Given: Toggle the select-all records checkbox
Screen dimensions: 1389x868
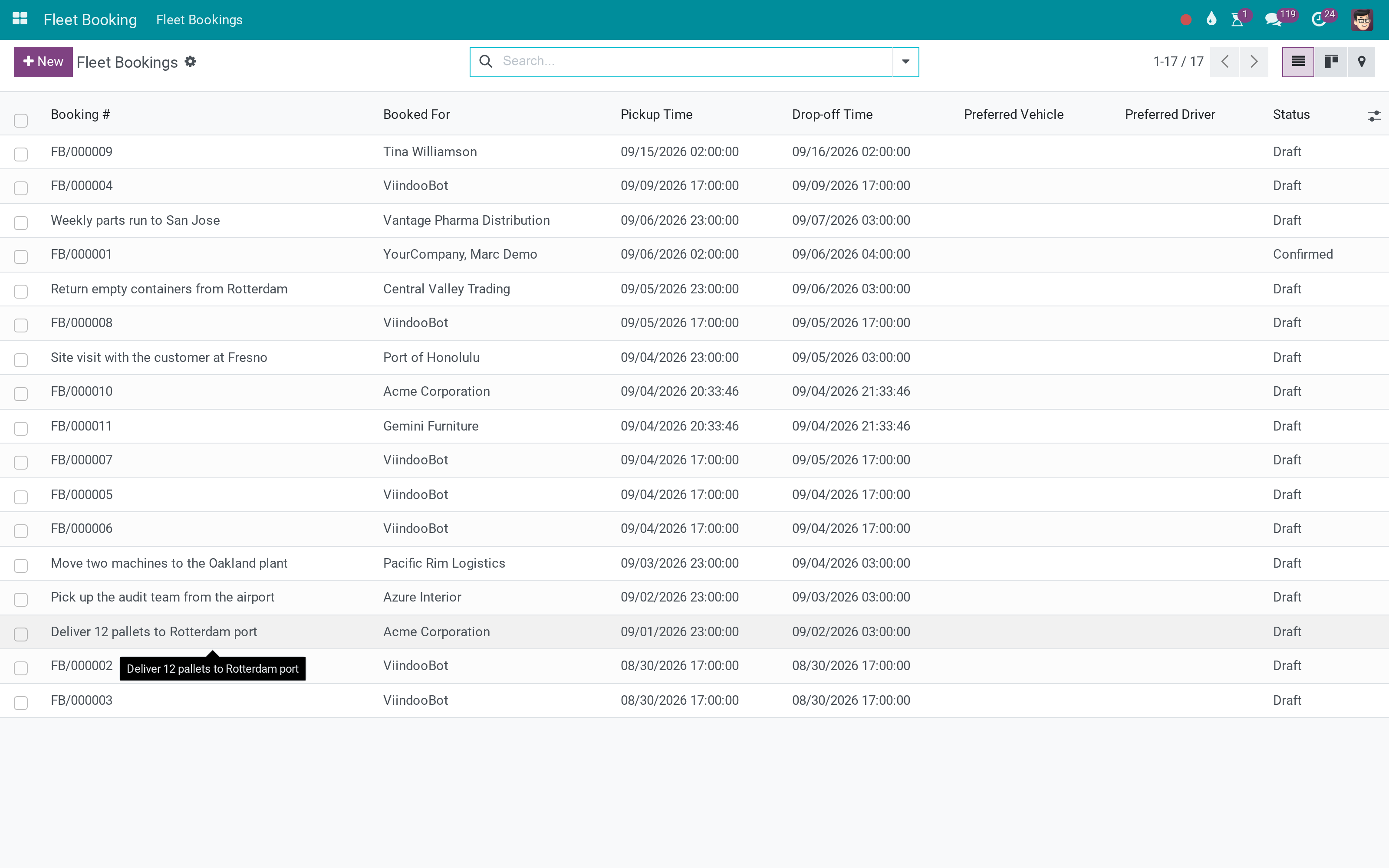Looking at the screenshot, I should click(x=21, y=120).
